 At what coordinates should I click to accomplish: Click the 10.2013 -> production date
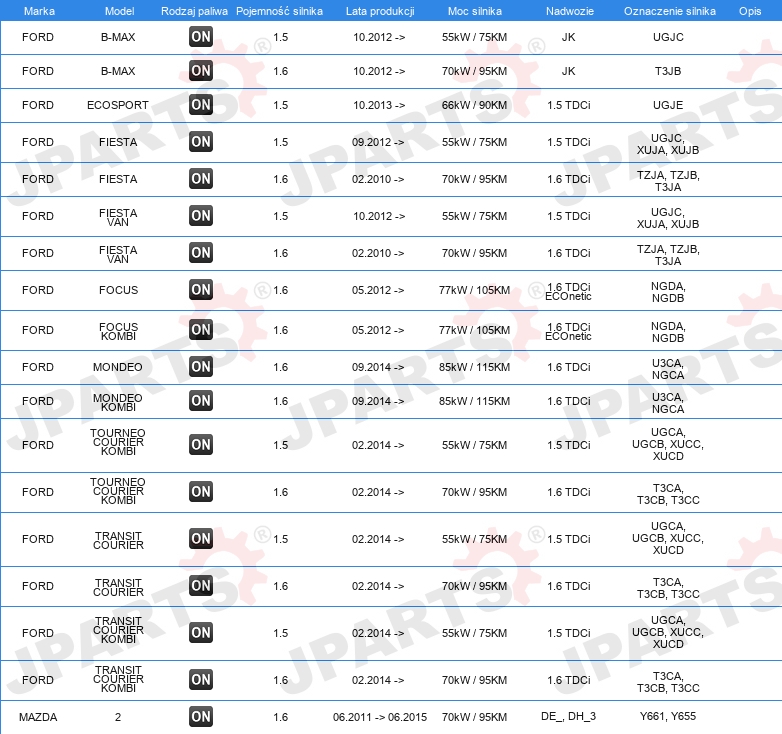click(x=379, y=105)
